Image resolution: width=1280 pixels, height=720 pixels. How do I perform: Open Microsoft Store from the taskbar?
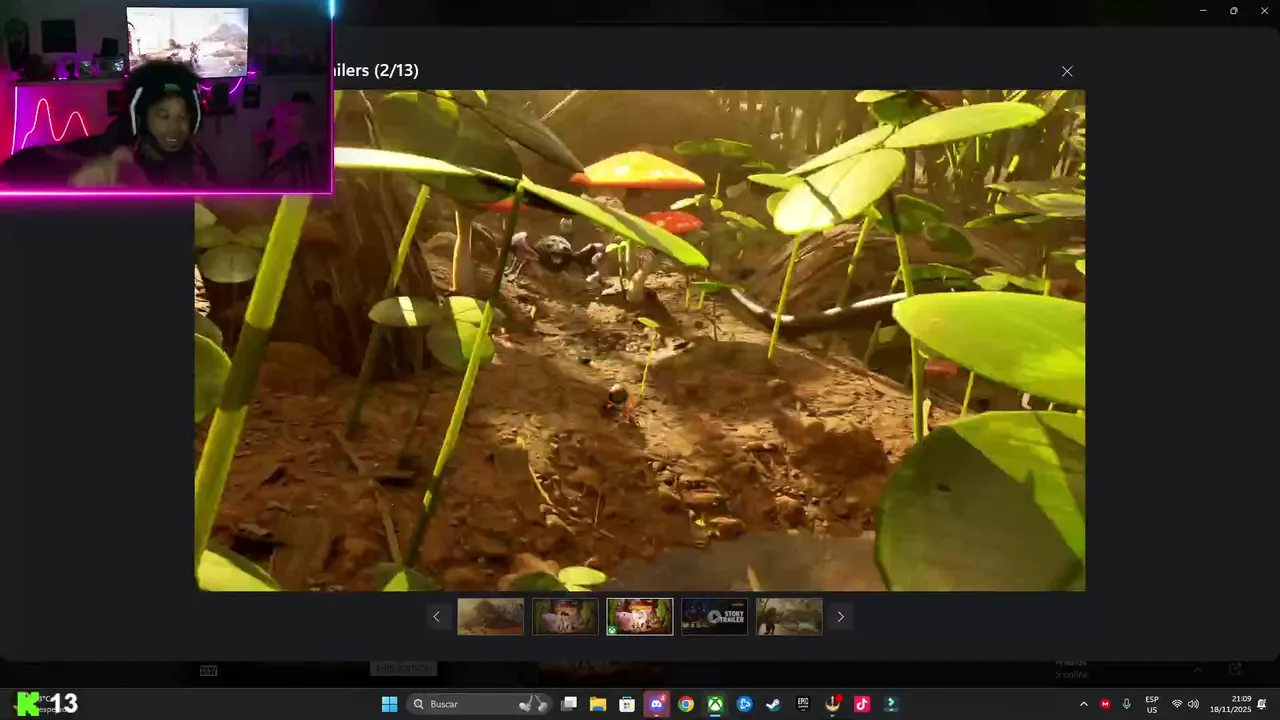pos(627,704)
